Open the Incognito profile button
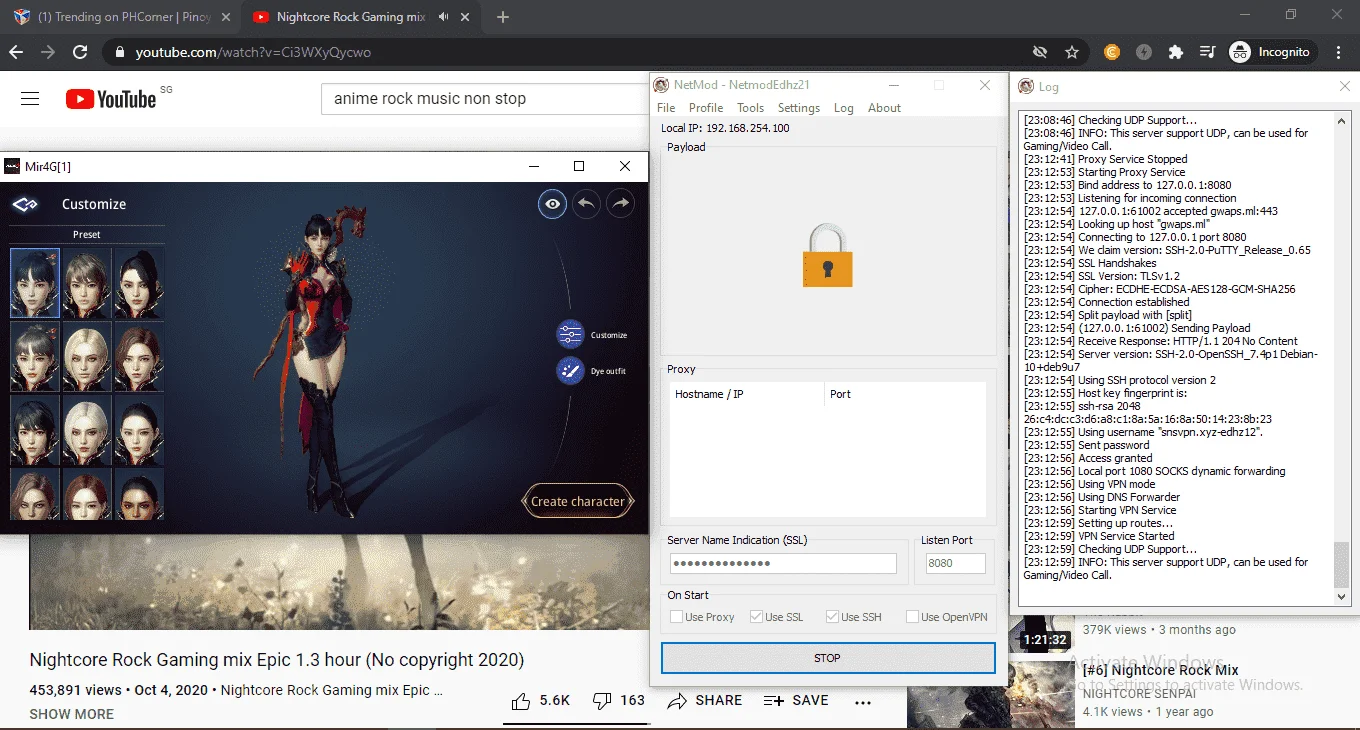The image size is (1360, 730). pos(1270,52)
